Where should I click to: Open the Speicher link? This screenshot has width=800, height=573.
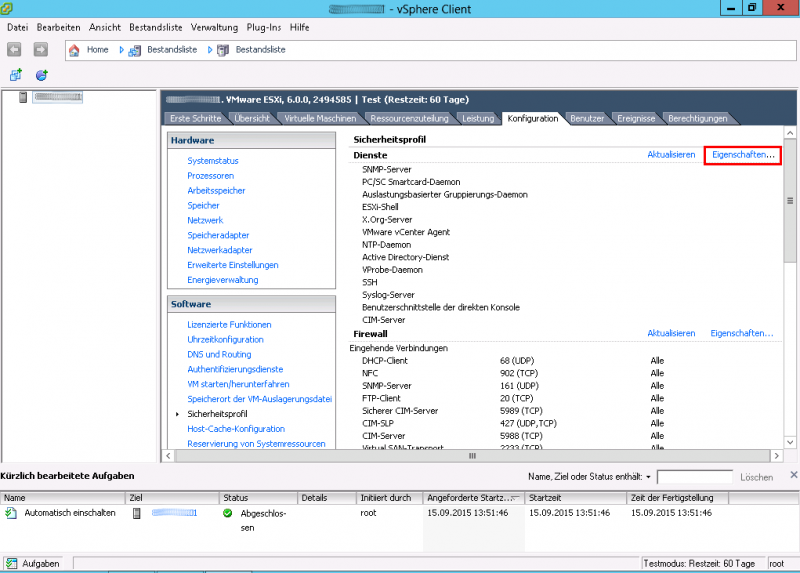tap(203, 205)
